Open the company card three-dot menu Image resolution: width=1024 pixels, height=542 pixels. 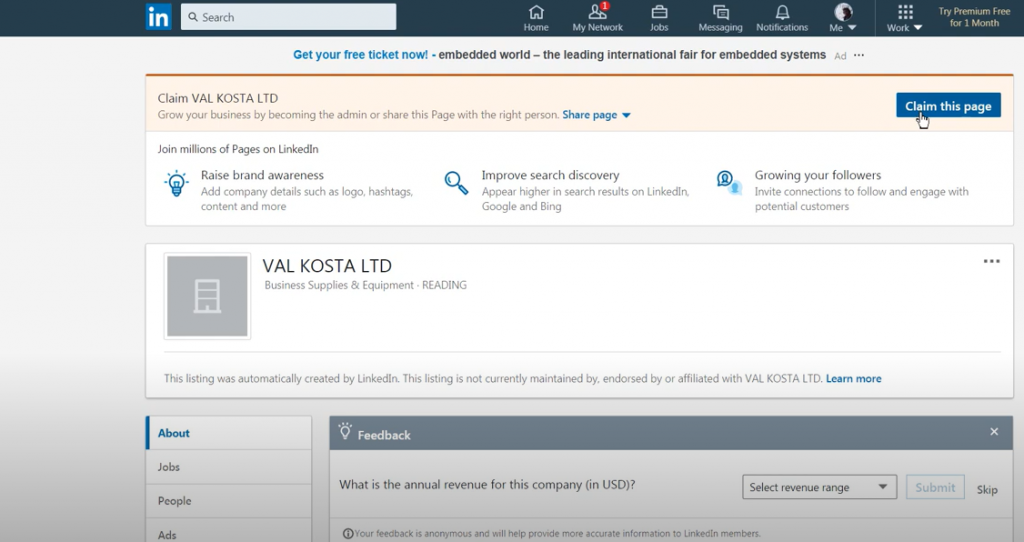[991, 261]
